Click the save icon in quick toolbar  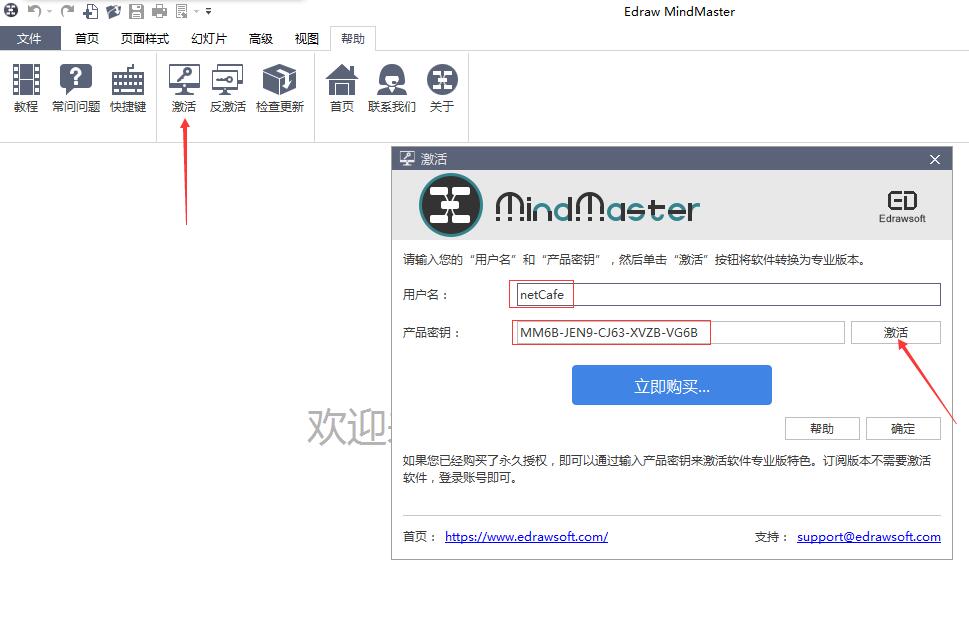click(135, 12)
